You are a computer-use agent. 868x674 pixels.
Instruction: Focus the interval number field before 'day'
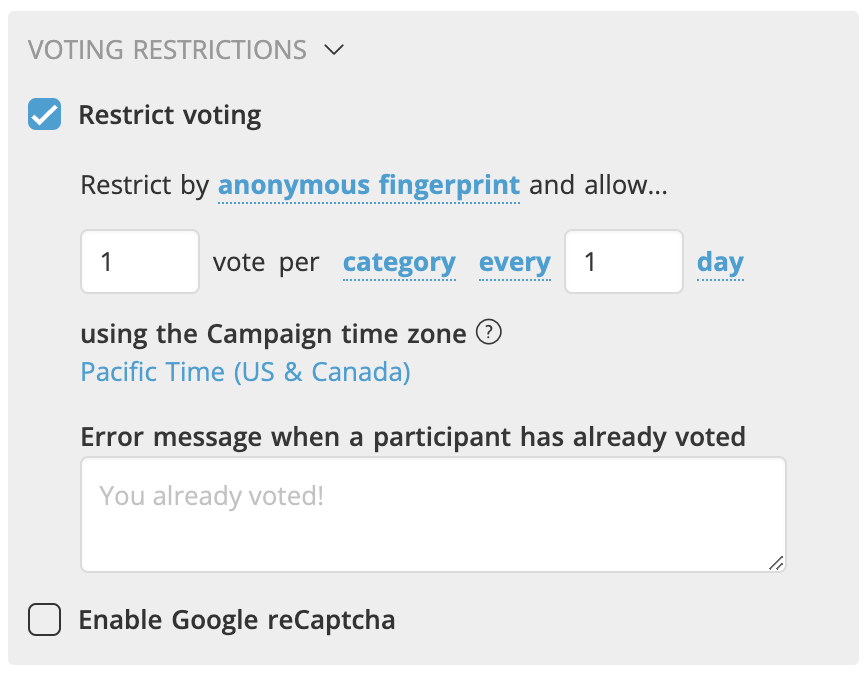[623, 262]
